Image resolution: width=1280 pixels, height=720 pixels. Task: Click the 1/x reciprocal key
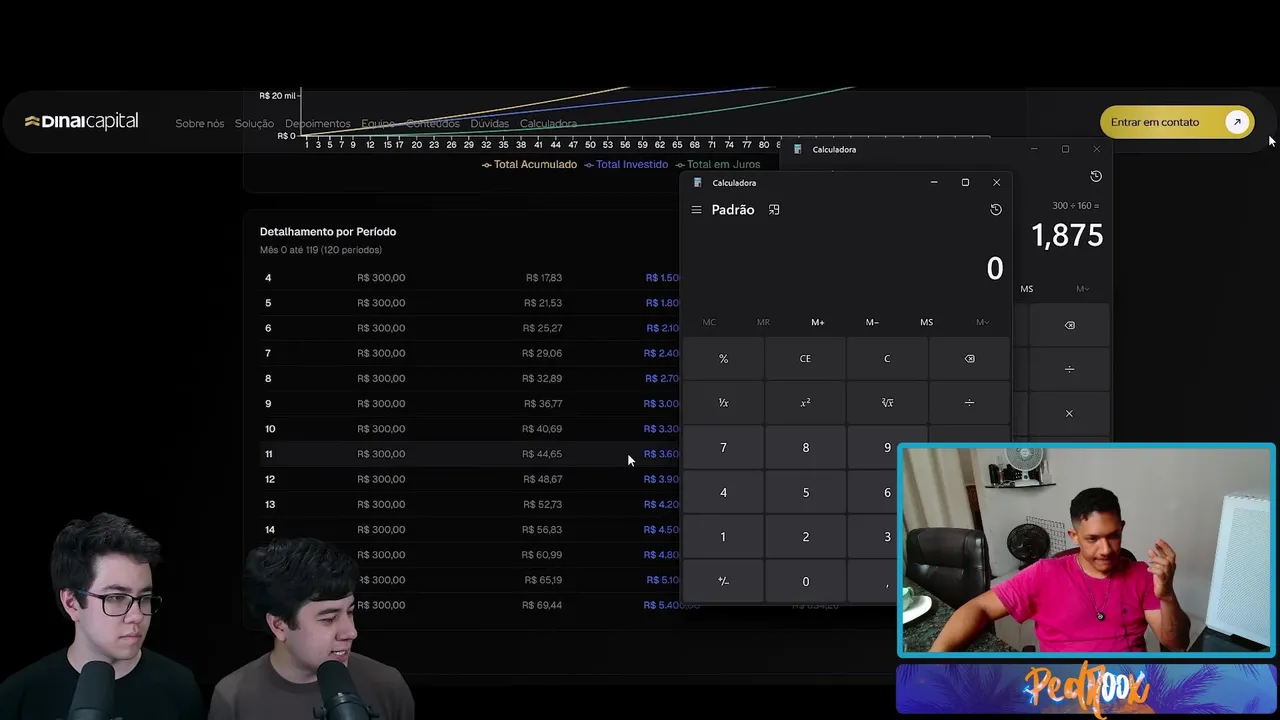click(723, 403)
